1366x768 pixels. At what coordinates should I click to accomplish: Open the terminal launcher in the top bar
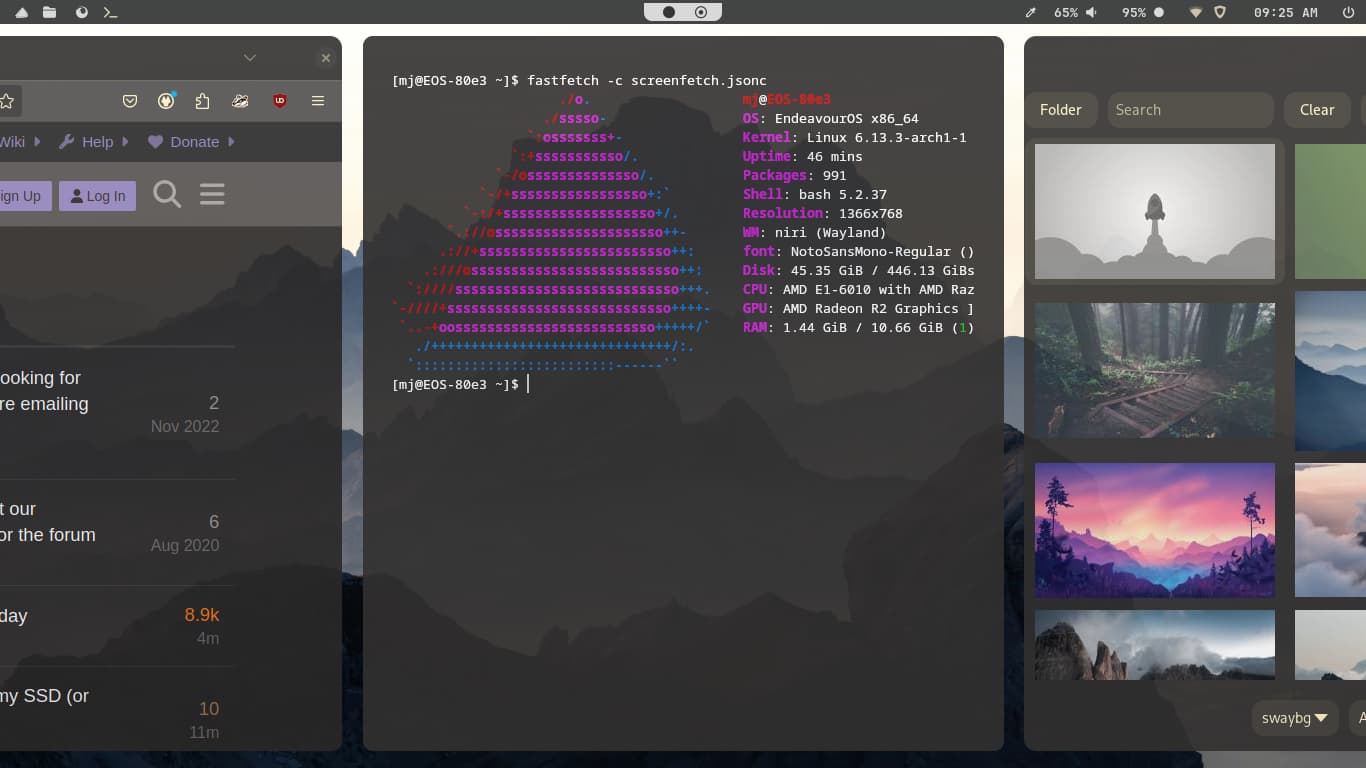coord(111,12)
